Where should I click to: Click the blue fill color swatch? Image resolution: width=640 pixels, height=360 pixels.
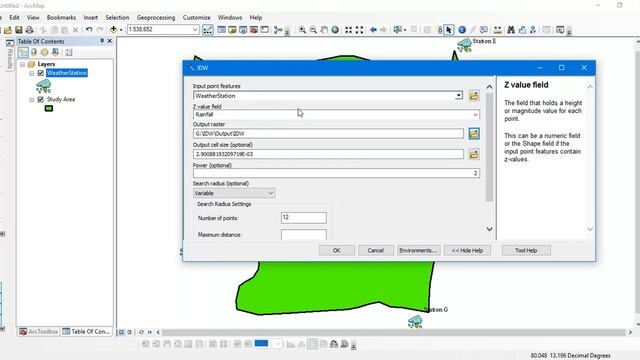(262, 343)
